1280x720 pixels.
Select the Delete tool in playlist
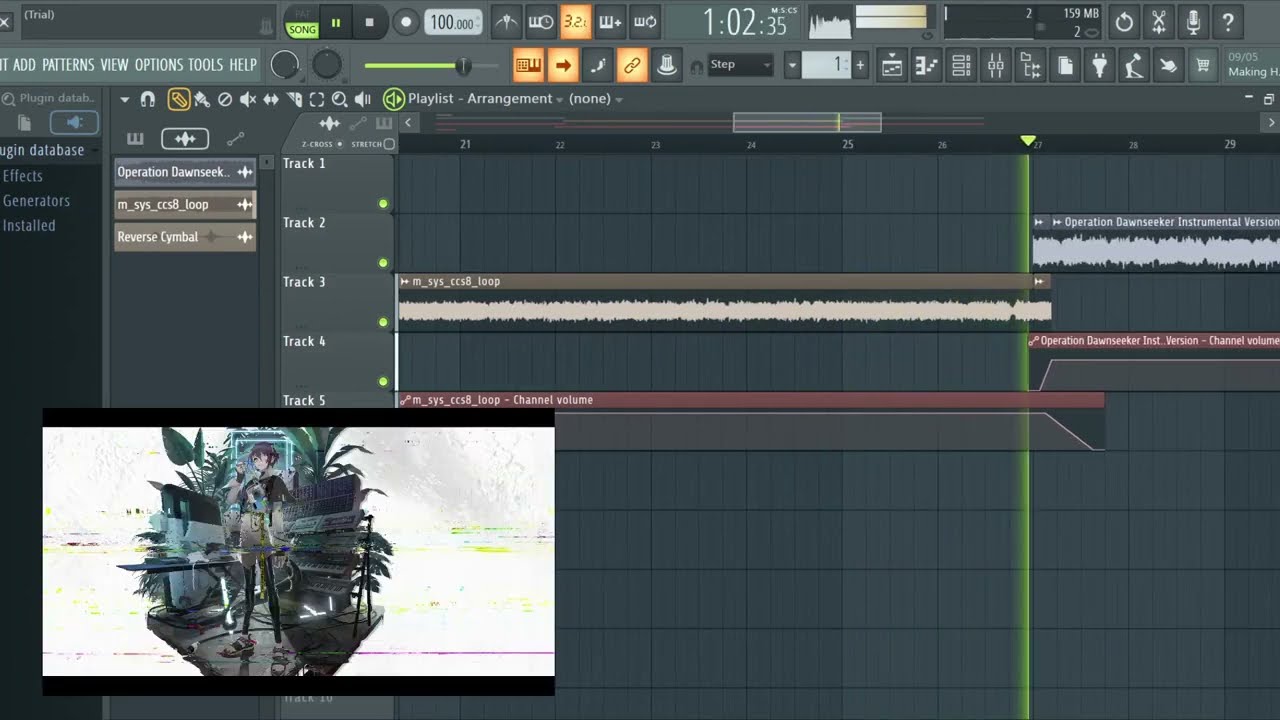point(225,99)
